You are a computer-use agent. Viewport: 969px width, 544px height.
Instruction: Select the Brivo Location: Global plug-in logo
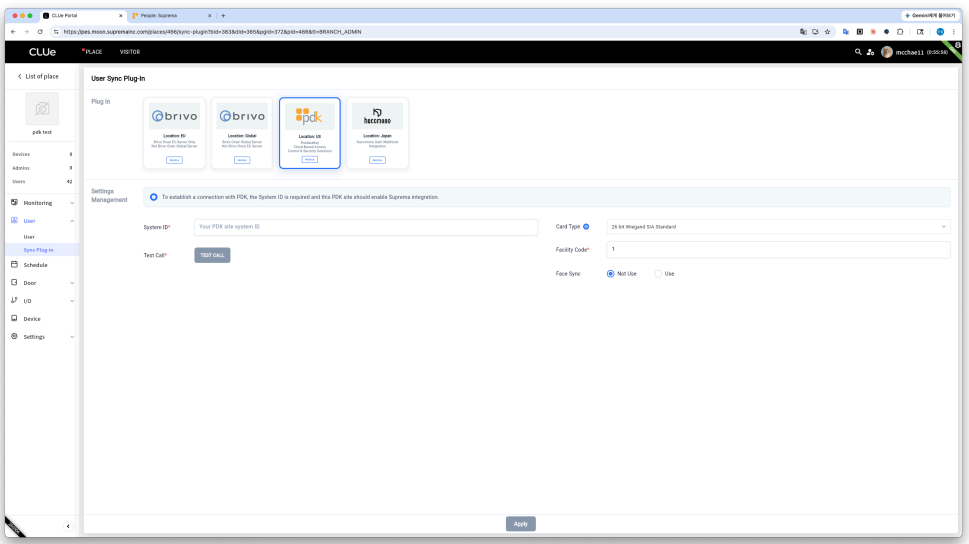[x=242, y=116]
